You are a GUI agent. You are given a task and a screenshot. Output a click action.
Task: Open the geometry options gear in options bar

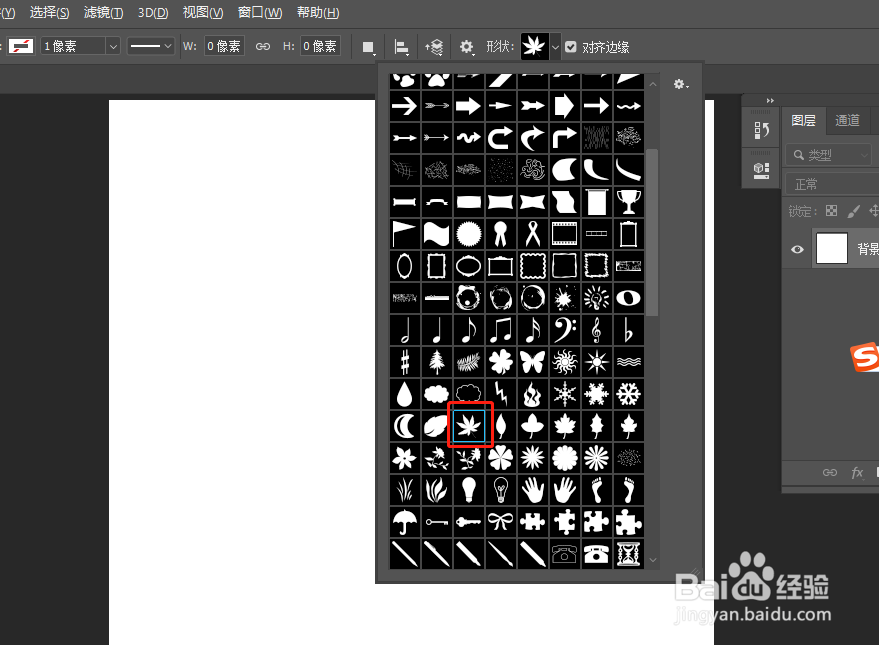tap(465, 46)
